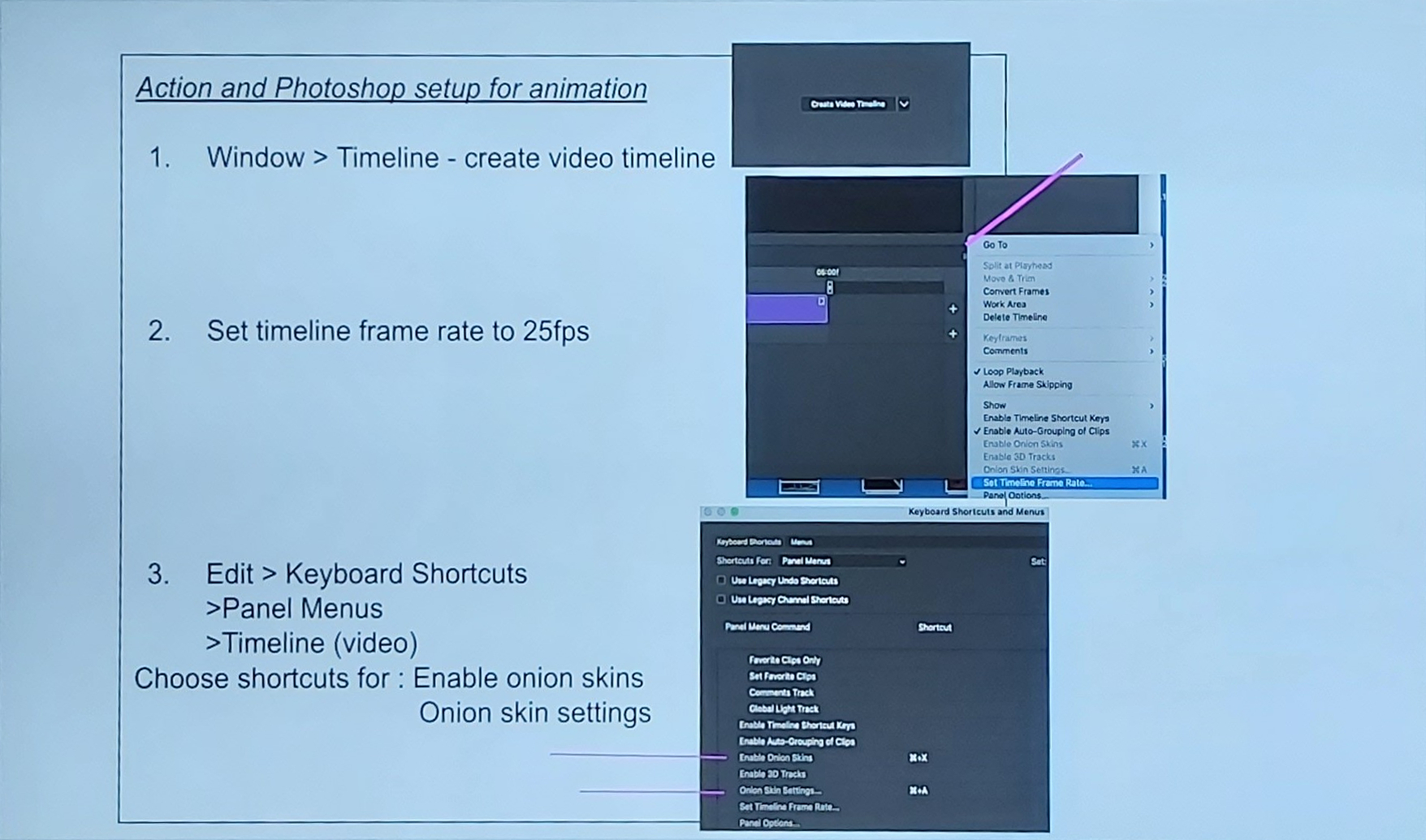The image size is (1426, 840).
Task: Click the ⌘+X shortcut field for Onion Skins
Action: point(918,758)
